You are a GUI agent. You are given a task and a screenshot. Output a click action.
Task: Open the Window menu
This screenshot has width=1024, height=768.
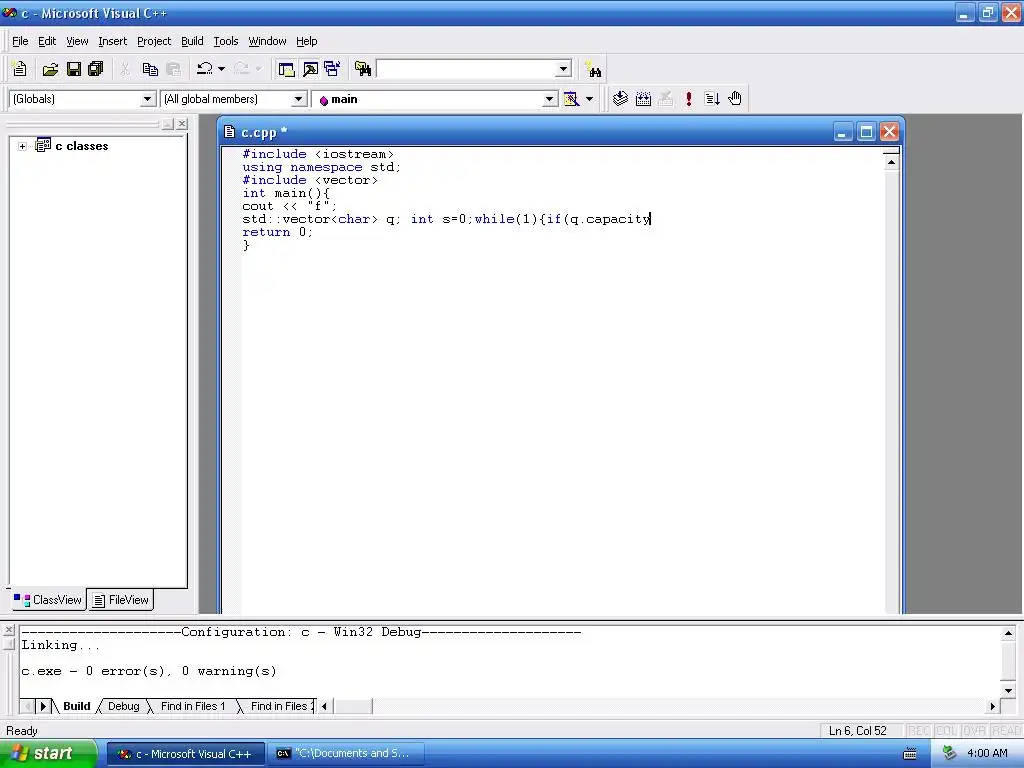click(267, 41)
